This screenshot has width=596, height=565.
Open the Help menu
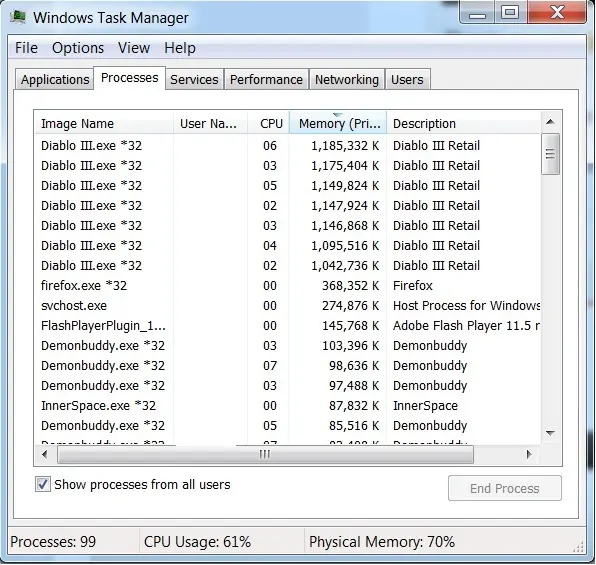click(180, 48)
